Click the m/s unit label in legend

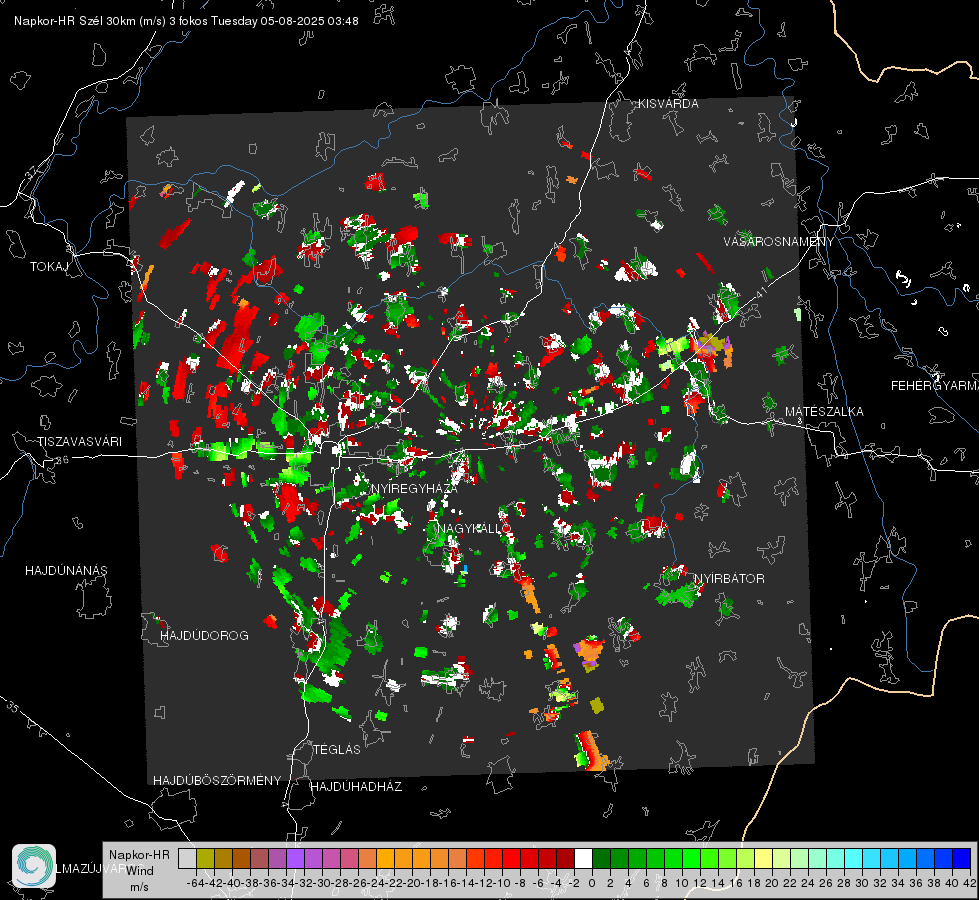139,887
